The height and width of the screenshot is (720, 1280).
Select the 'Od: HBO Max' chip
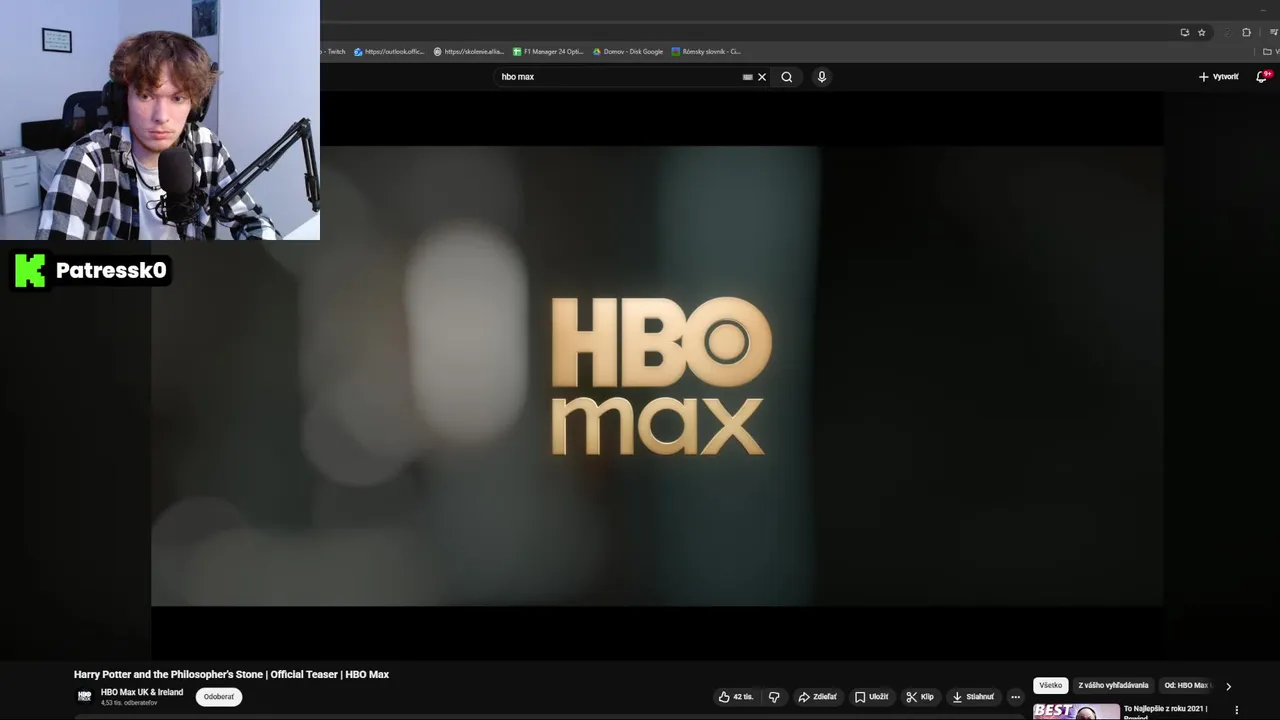(1187, 686)
